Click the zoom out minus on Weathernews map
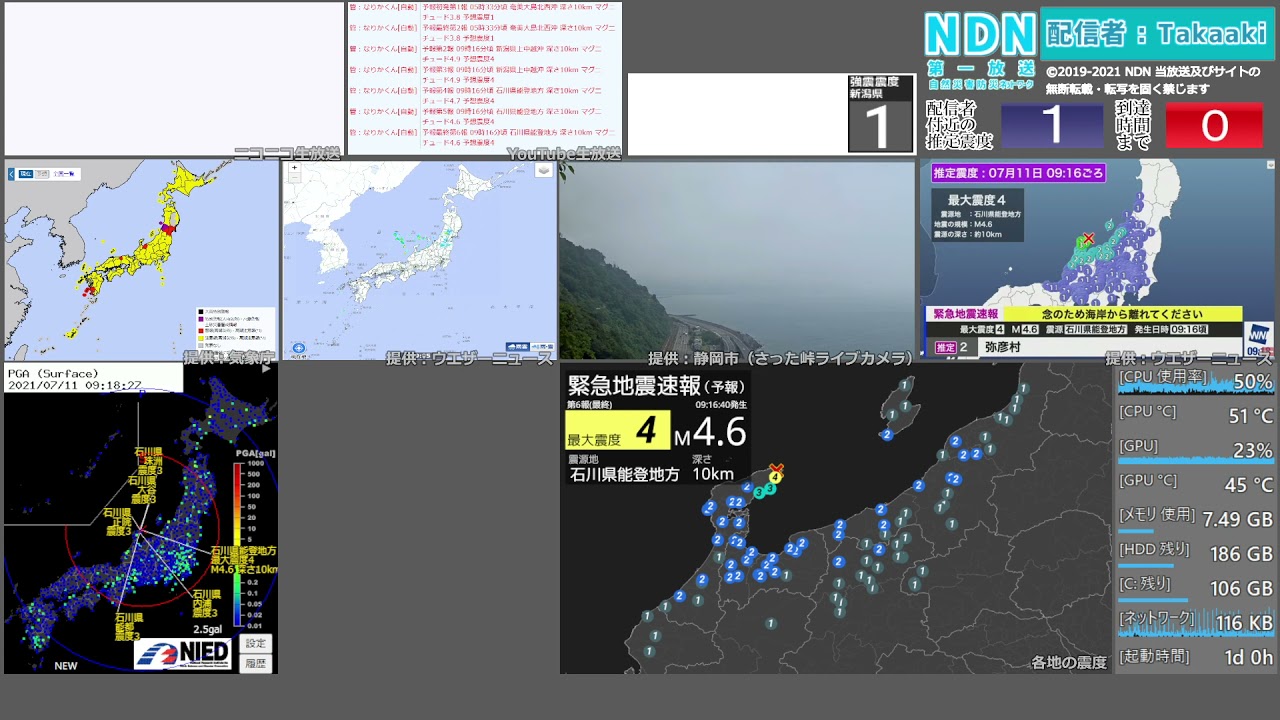Screen dimensions: 1280x720 294,180
